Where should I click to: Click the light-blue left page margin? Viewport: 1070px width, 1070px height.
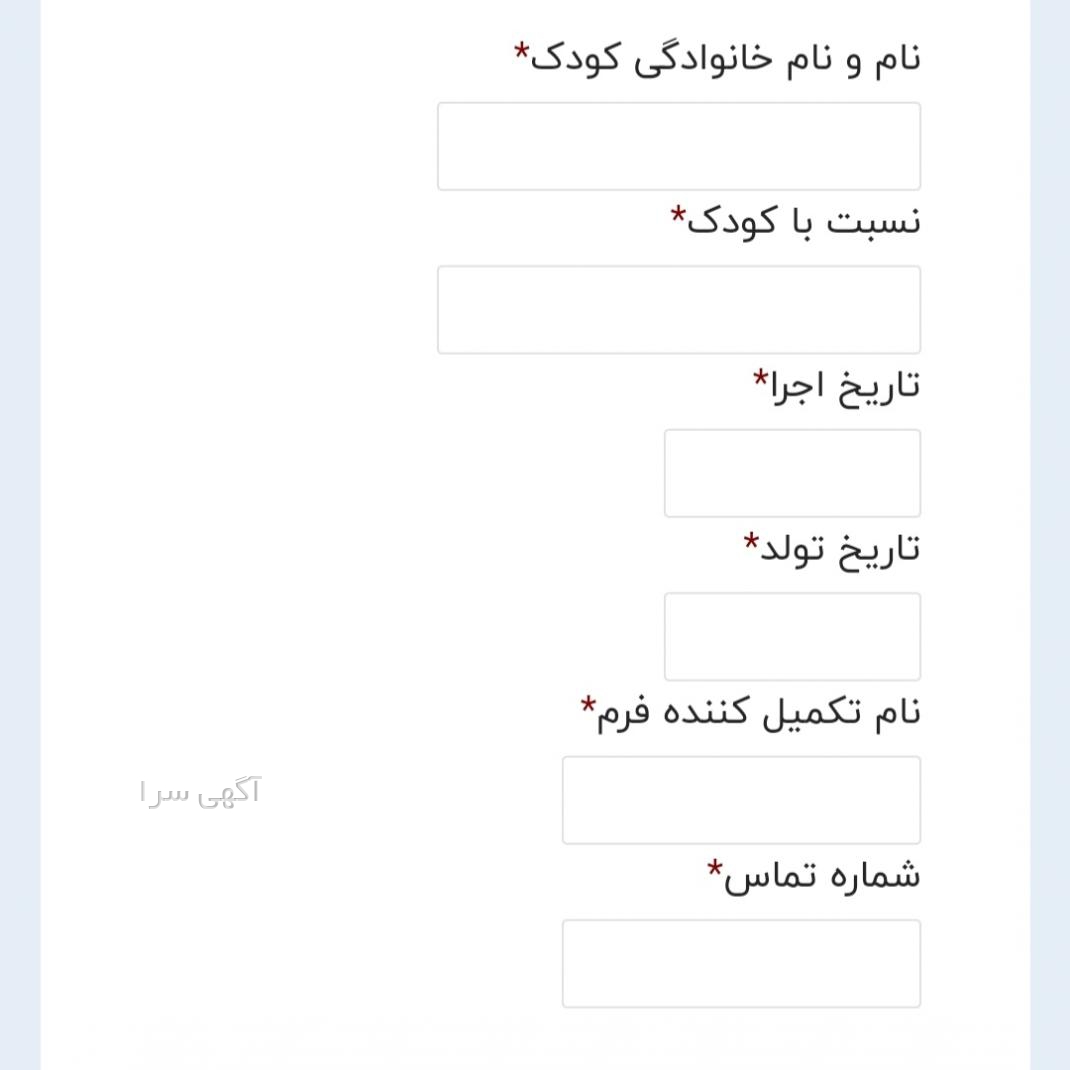click(x=19, y=500)
